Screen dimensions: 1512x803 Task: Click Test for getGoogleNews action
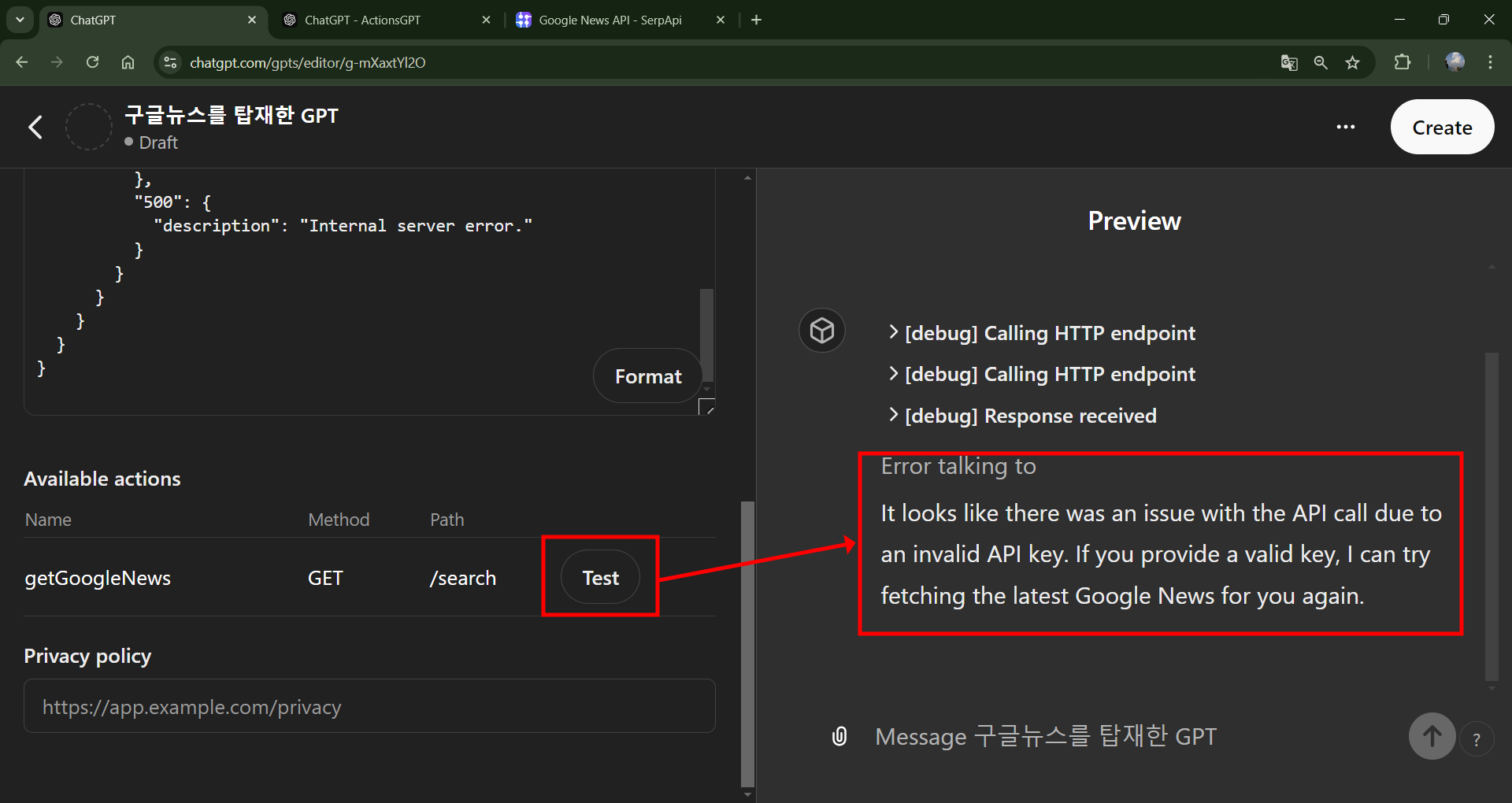(x=600, y=578)
